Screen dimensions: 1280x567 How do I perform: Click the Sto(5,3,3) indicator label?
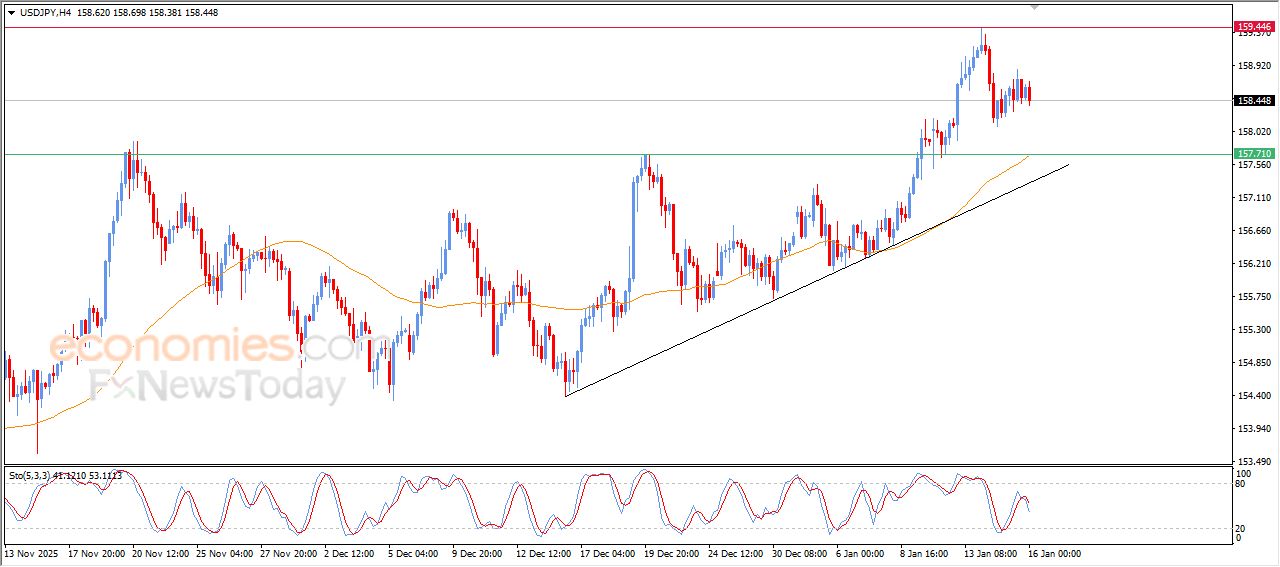[x=36, y=476]
